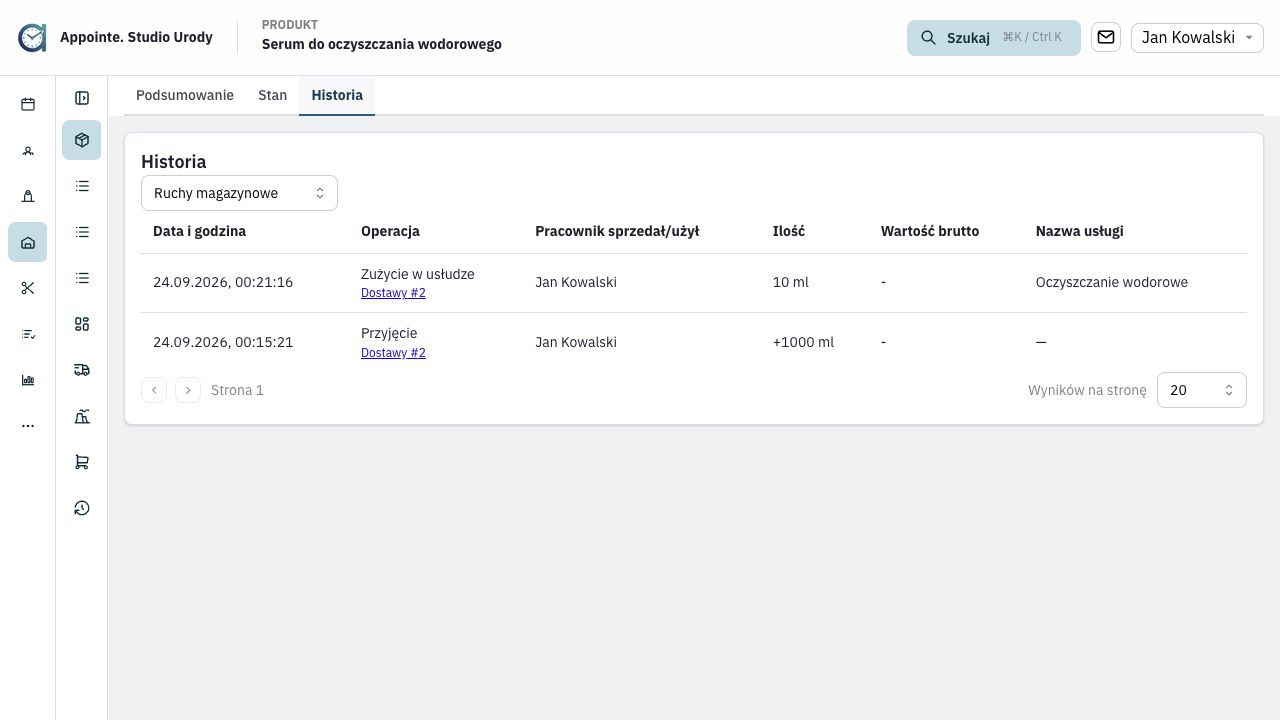Click Dostawy #2 link under Przyjęcie

(393, 353)
